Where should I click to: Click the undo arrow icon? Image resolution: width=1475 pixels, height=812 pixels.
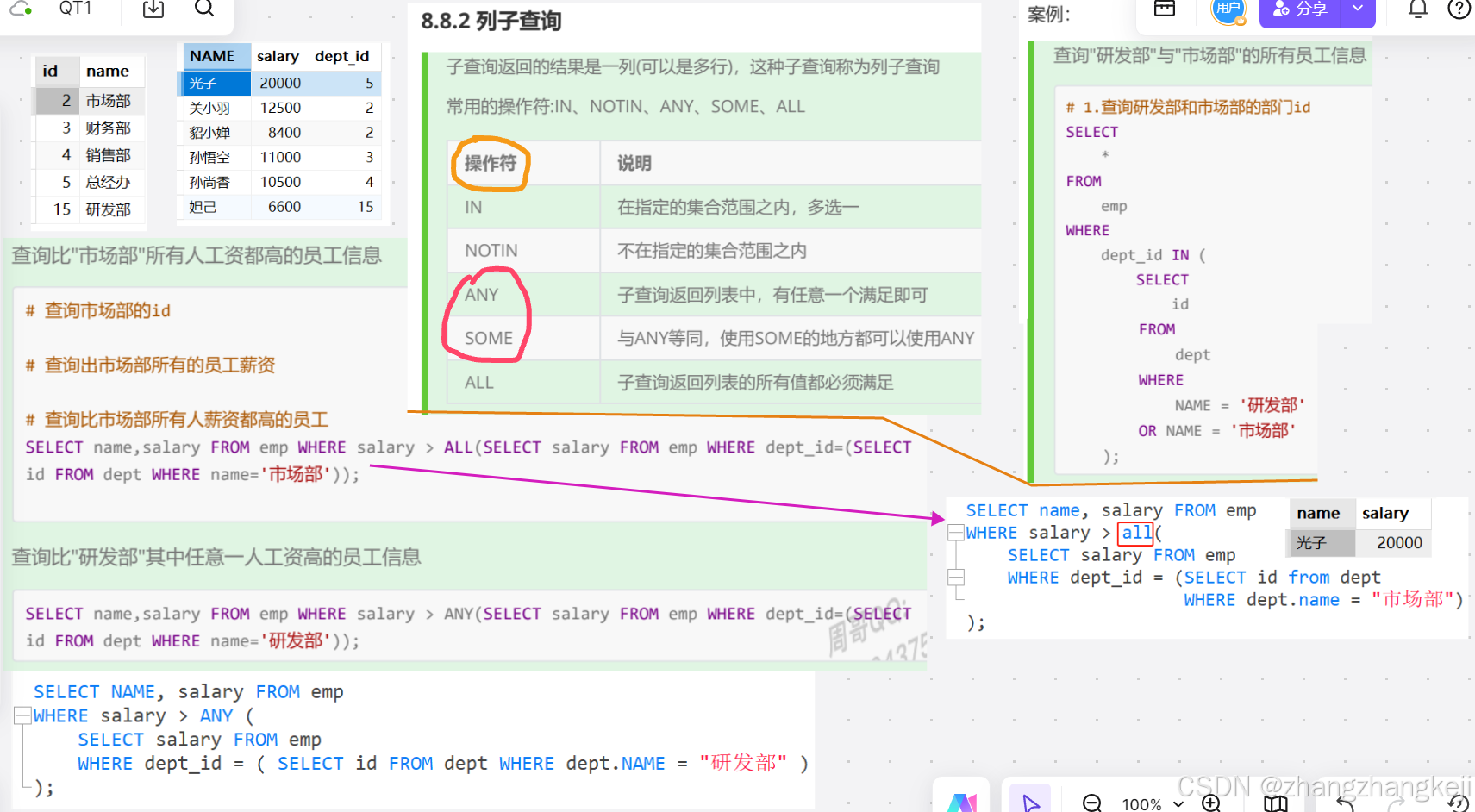click(1347, 802)
